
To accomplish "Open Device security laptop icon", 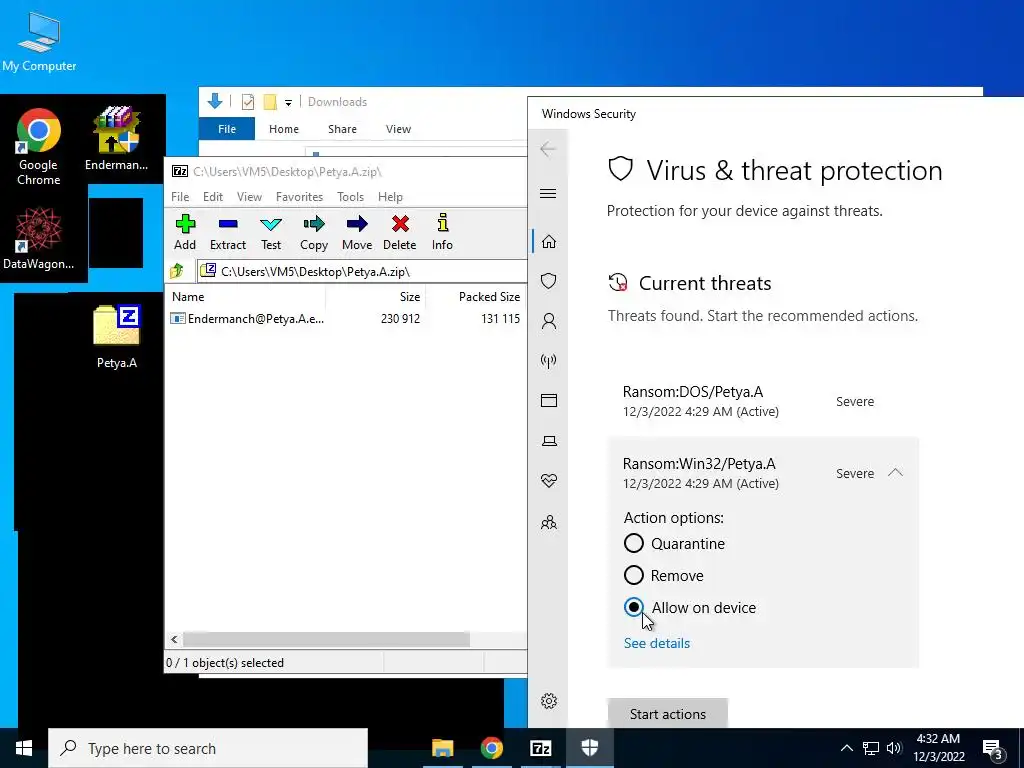I will pos(549,441).
